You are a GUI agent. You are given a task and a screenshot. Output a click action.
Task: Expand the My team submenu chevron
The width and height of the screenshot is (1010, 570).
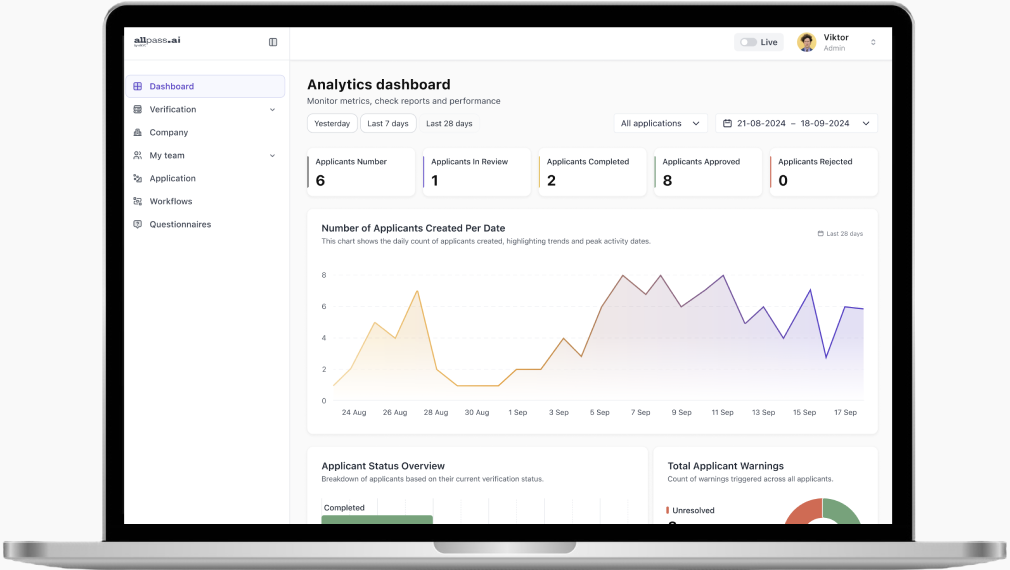coord(272,156)
